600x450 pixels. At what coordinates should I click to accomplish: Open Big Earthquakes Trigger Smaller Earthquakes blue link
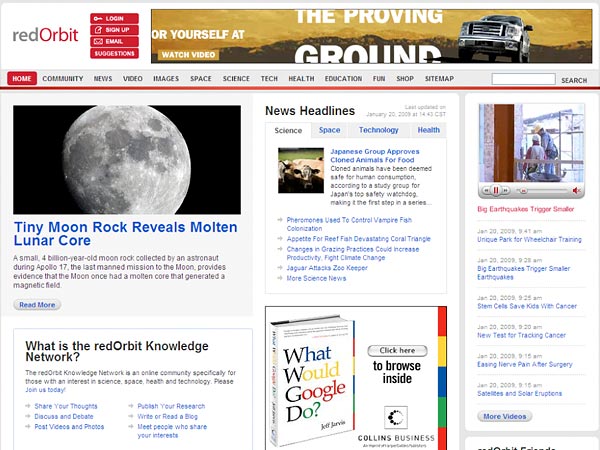[523, 273]
